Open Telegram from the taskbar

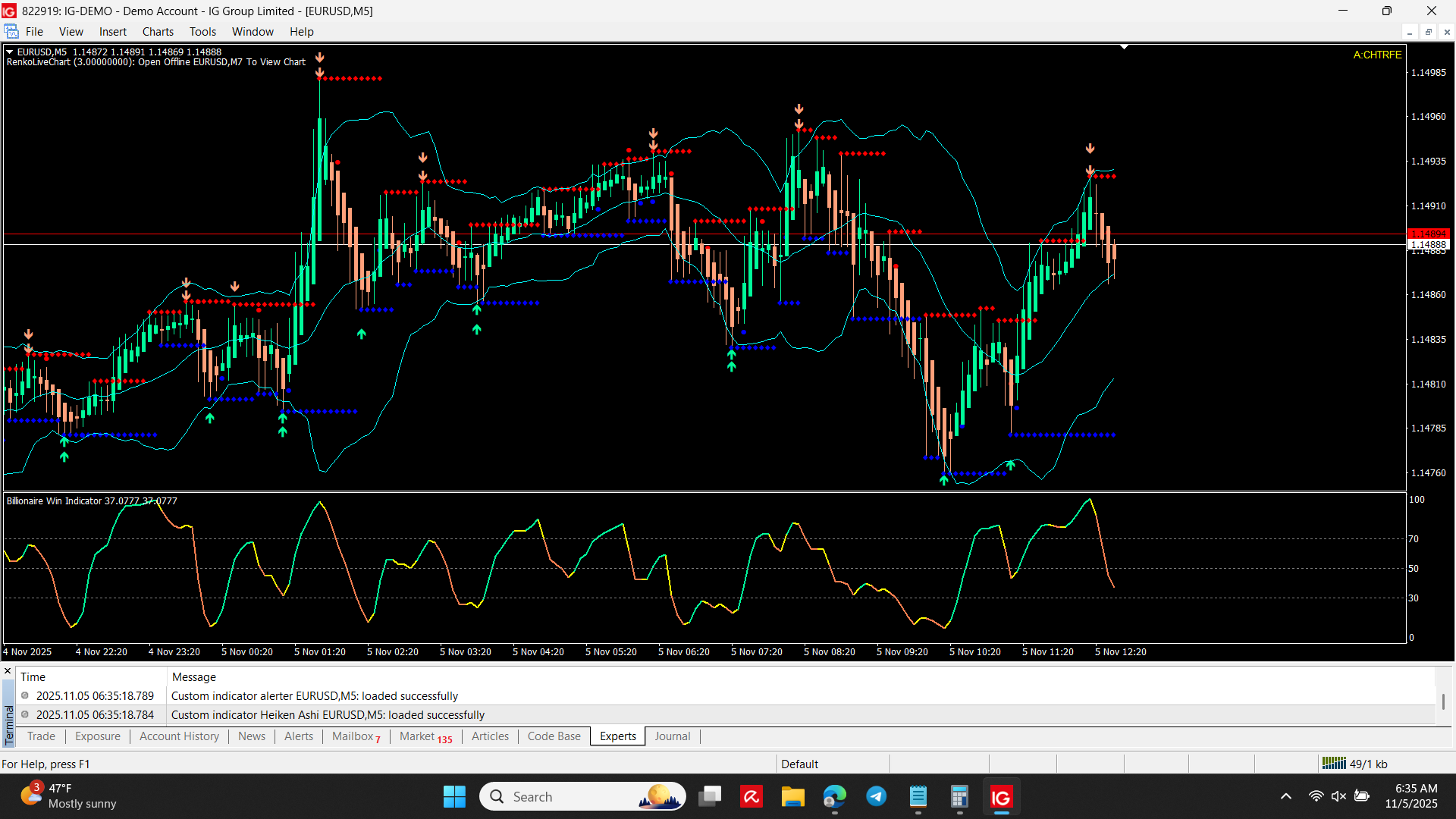click(x=877, y=797)
